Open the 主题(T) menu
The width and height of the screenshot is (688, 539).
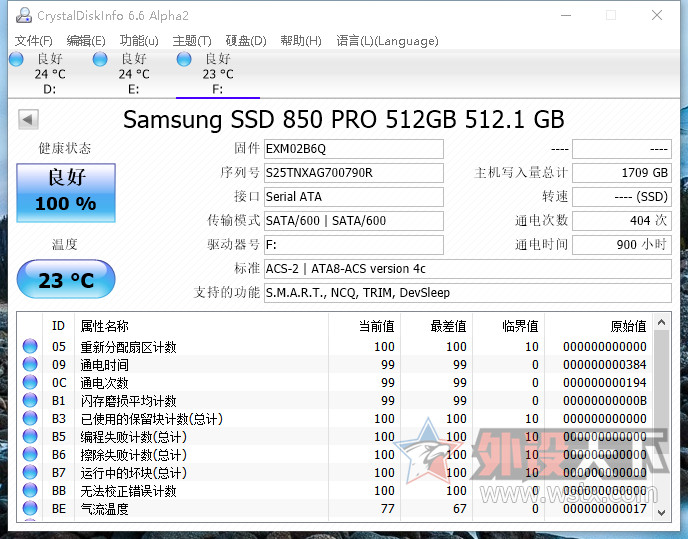[192, 41]
